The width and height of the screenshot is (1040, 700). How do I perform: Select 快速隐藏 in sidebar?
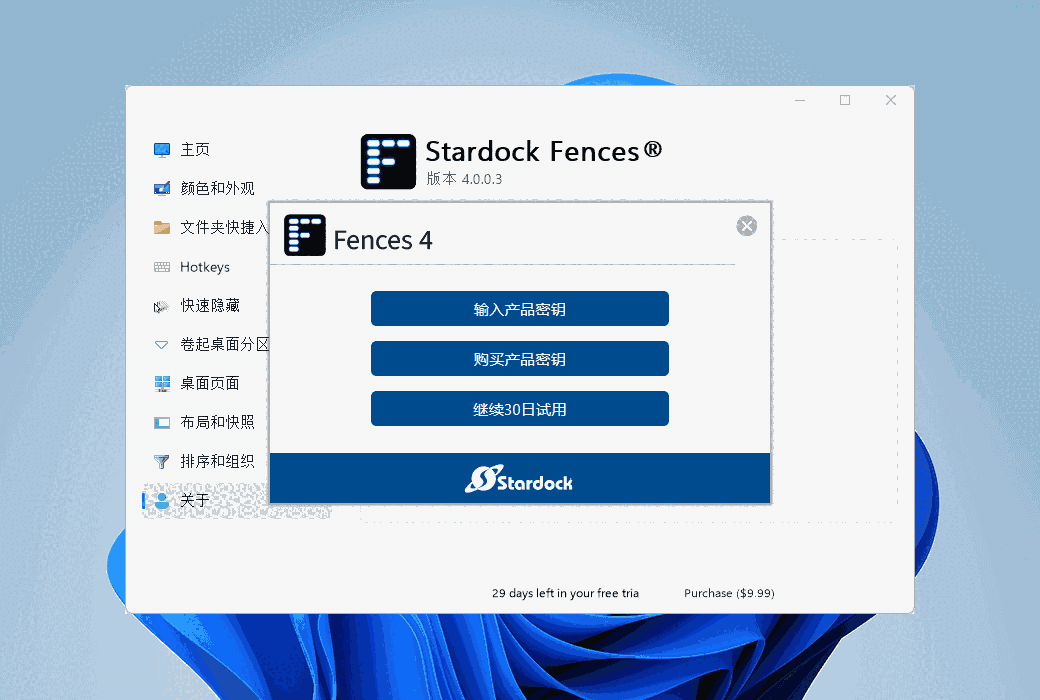point(210,305)
